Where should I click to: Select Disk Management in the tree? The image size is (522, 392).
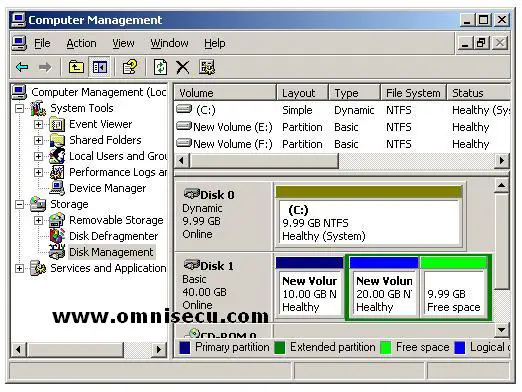pyautogui.click(x=111, y=252)
